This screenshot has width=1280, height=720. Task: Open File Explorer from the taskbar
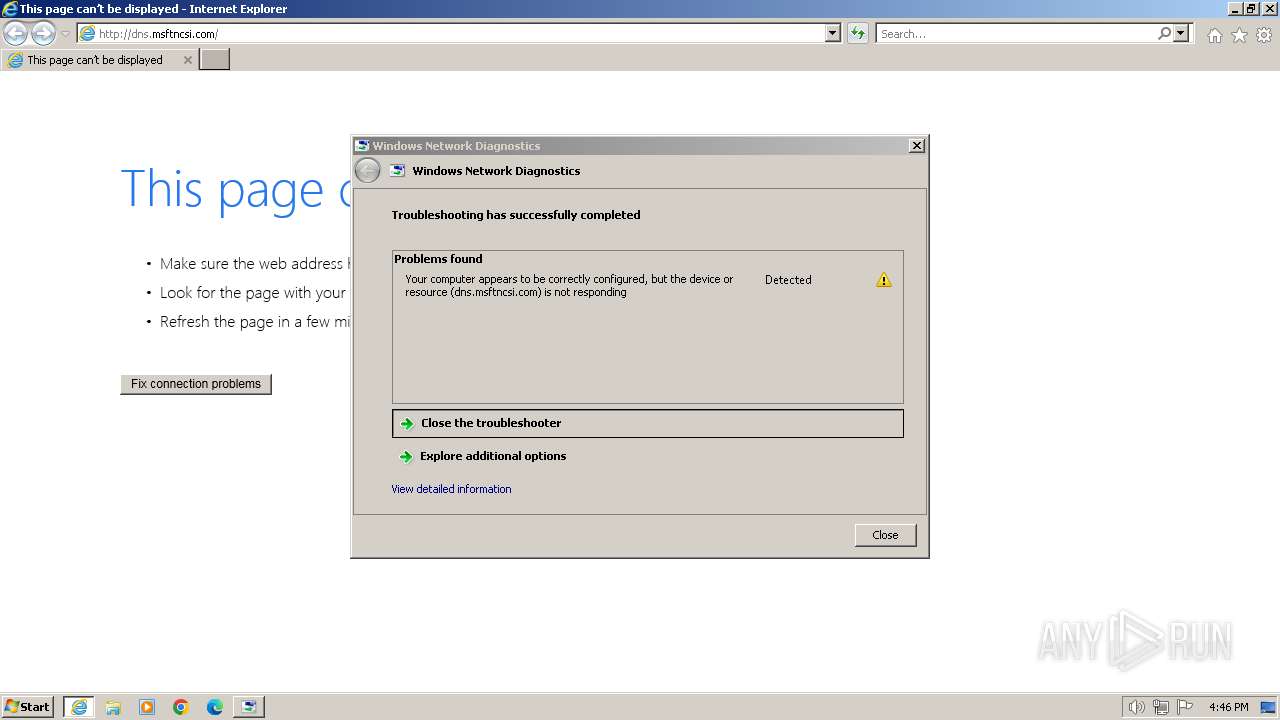tap(113, 707)
